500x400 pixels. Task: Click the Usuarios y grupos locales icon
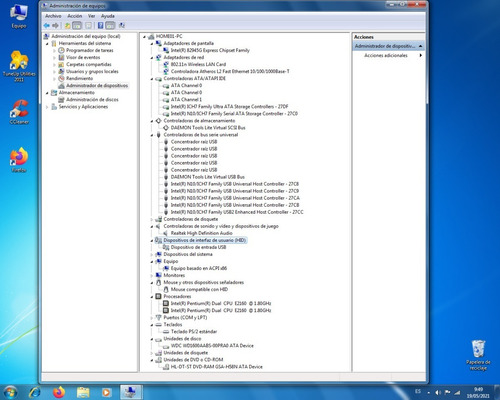tap(61, 71)
